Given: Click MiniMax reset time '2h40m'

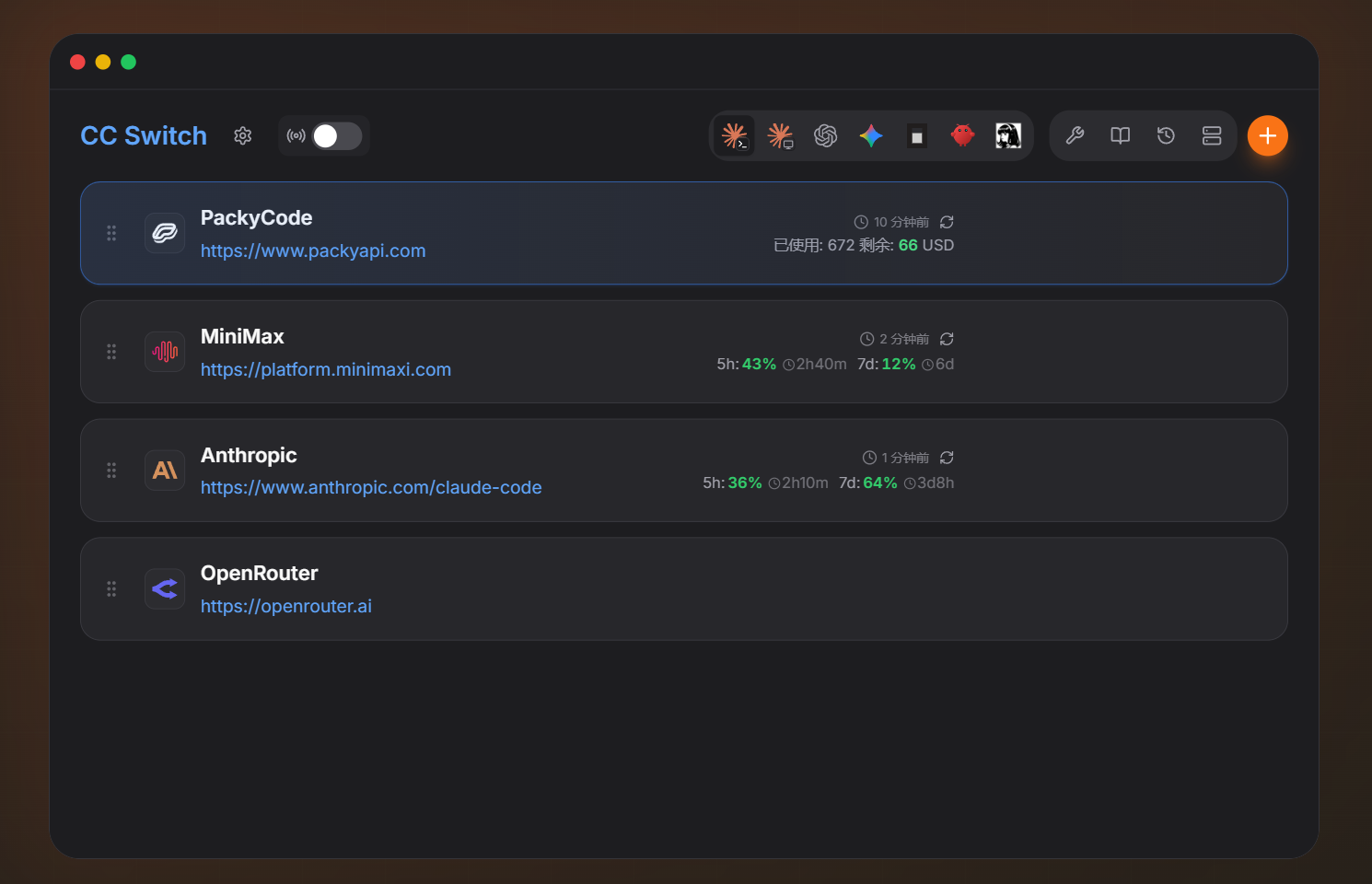Looking at the screenshot, I should click(x=821, y=364).
